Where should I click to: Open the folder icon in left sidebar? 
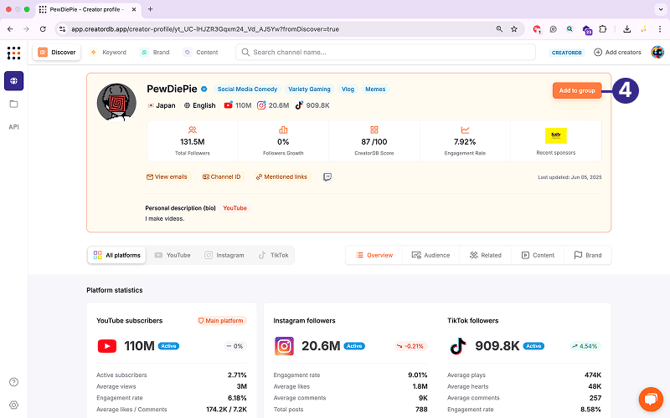[14, 104]
